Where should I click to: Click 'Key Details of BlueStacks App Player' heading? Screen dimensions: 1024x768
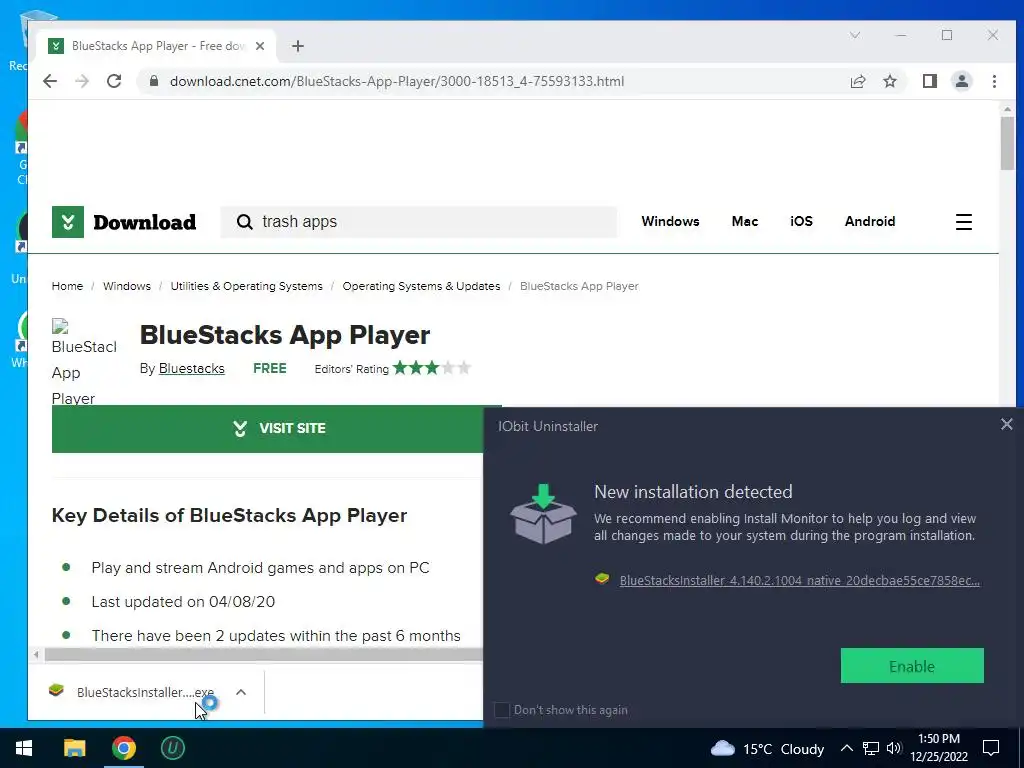229,515
